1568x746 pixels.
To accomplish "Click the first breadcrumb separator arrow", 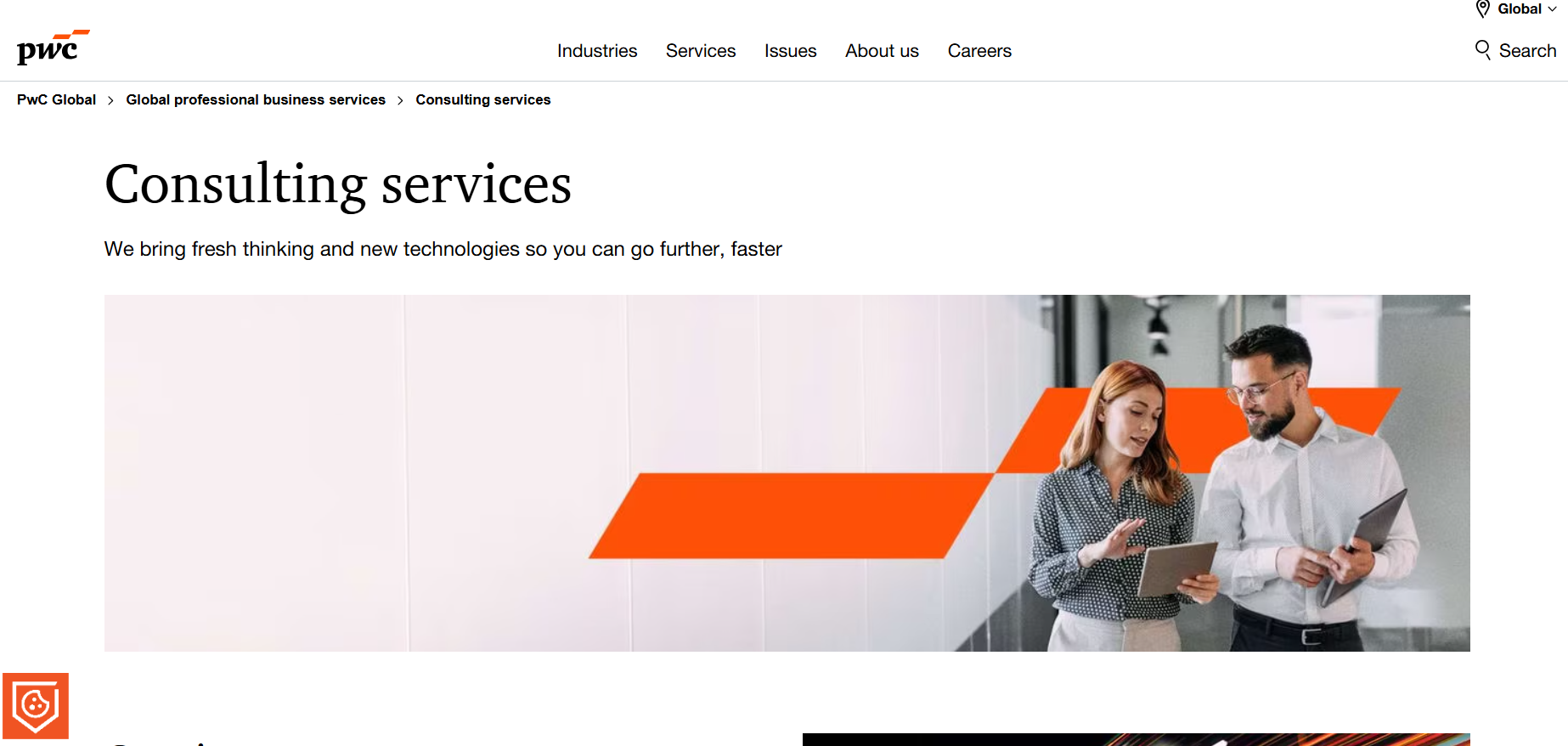I will 110,100.
